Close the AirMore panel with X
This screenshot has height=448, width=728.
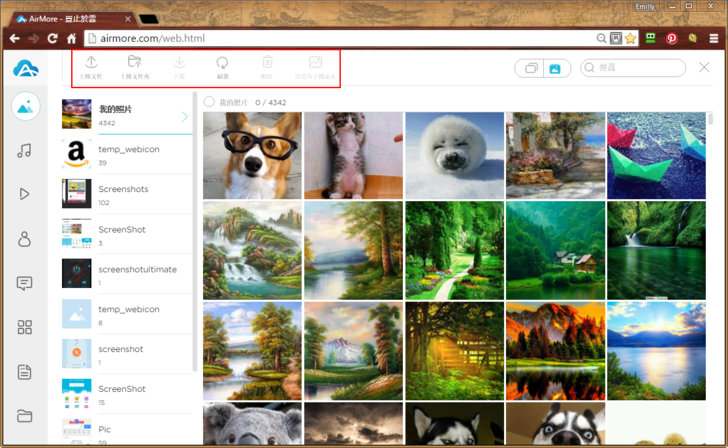pyautogui.click(x=704, y=67)
